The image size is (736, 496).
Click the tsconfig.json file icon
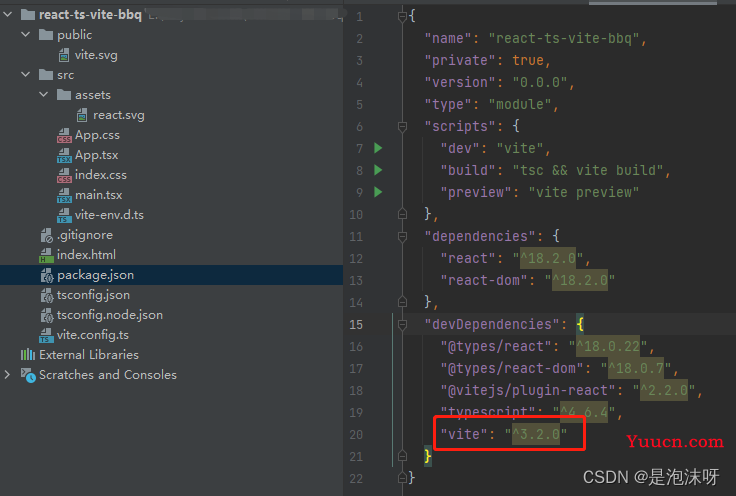coord(46,295)
